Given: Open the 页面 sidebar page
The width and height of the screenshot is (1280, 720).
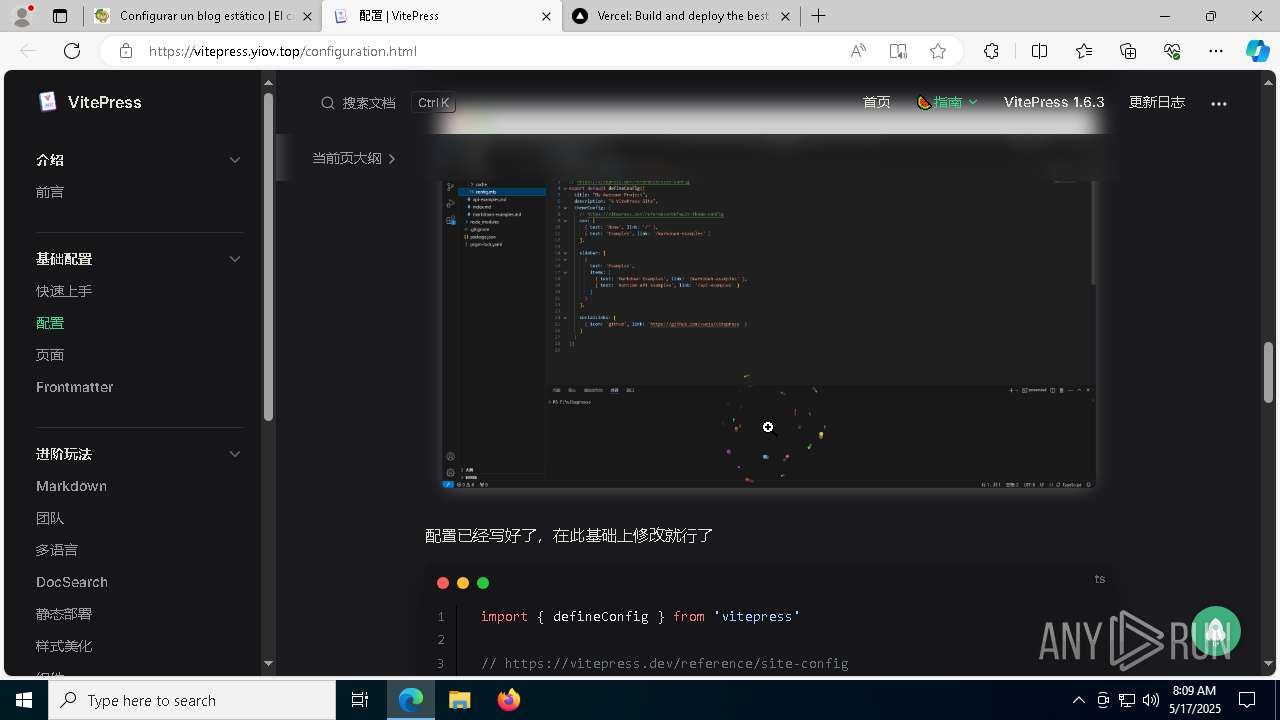Looking at the screenshot, I should click(x=50, y=355).
